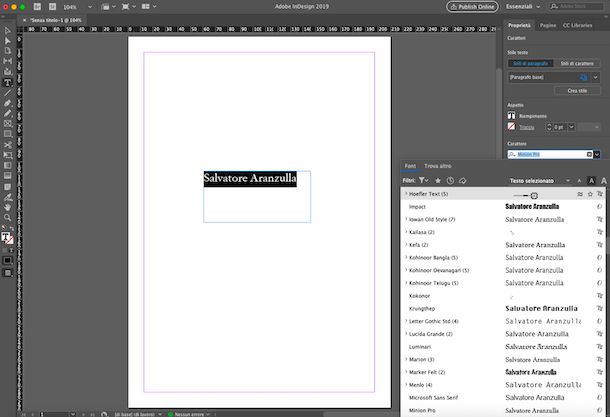The image size is (610, 417).
Task: Open the Traccia stroke link
Action: 526,128
